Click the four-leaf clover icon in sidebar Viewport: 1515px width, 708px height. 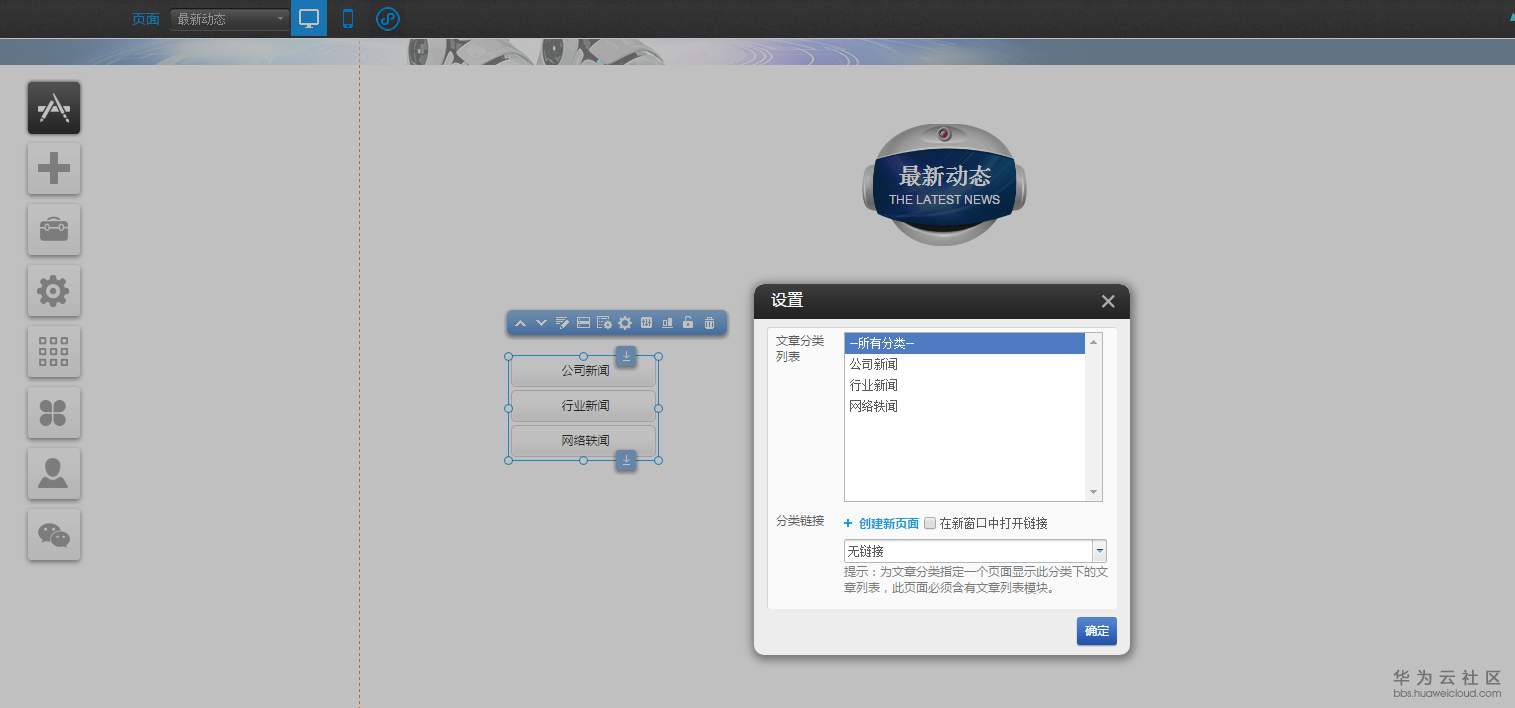pos(54,413)
